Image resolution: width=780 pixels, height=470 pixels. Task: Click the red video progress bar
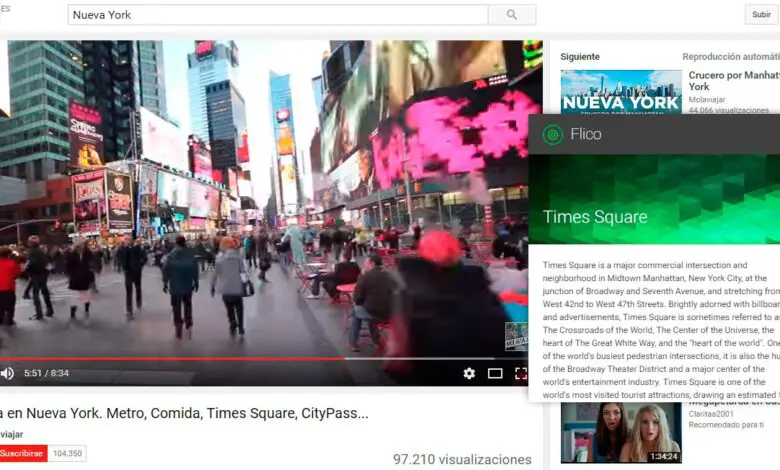click(x=172, y=358)
